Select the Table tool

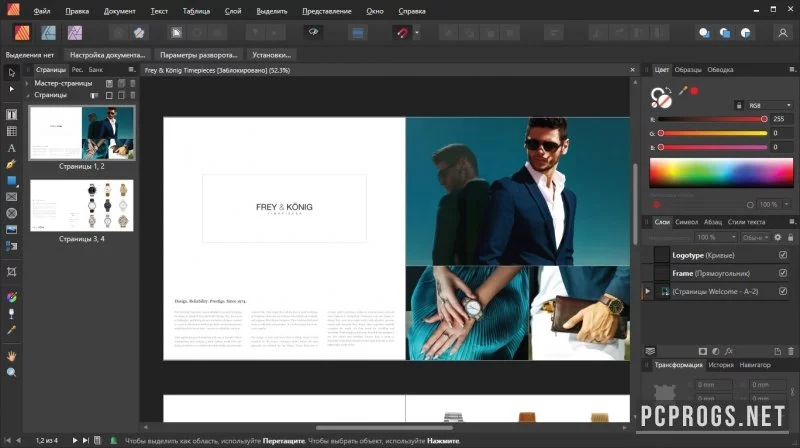tap(11, 131)
